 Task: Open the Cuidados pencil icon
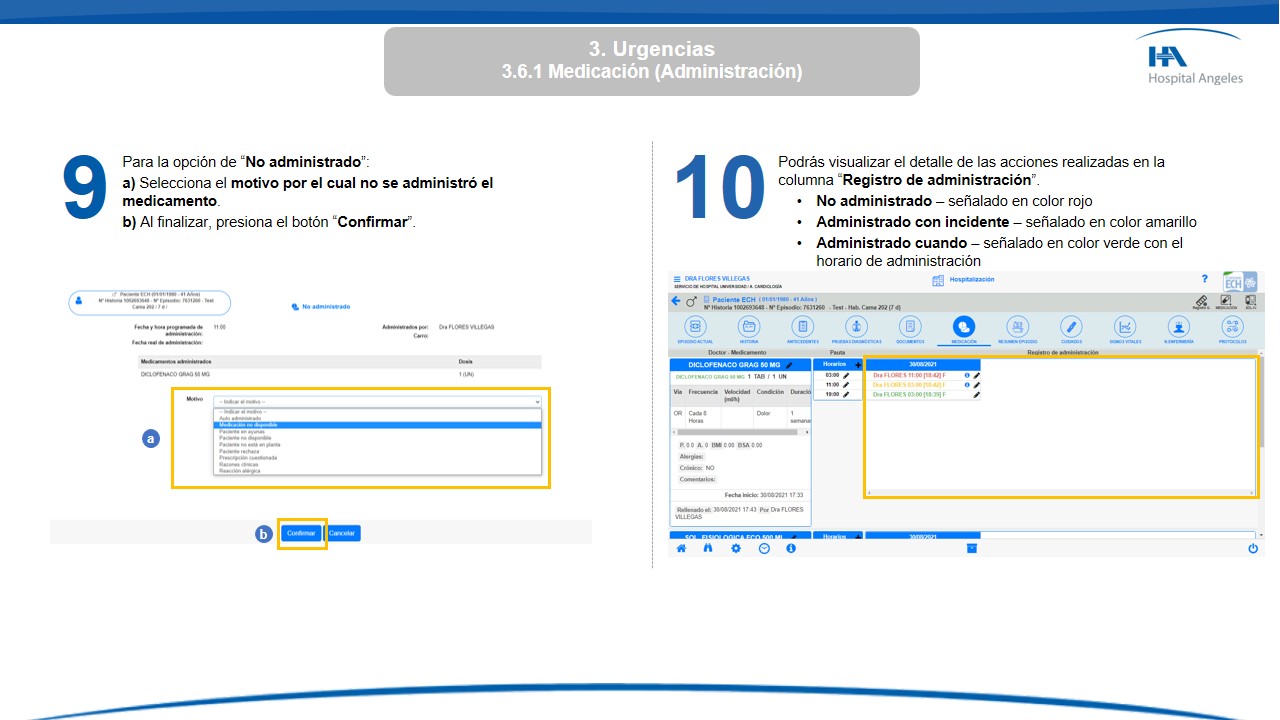(x=1071, y=327)
